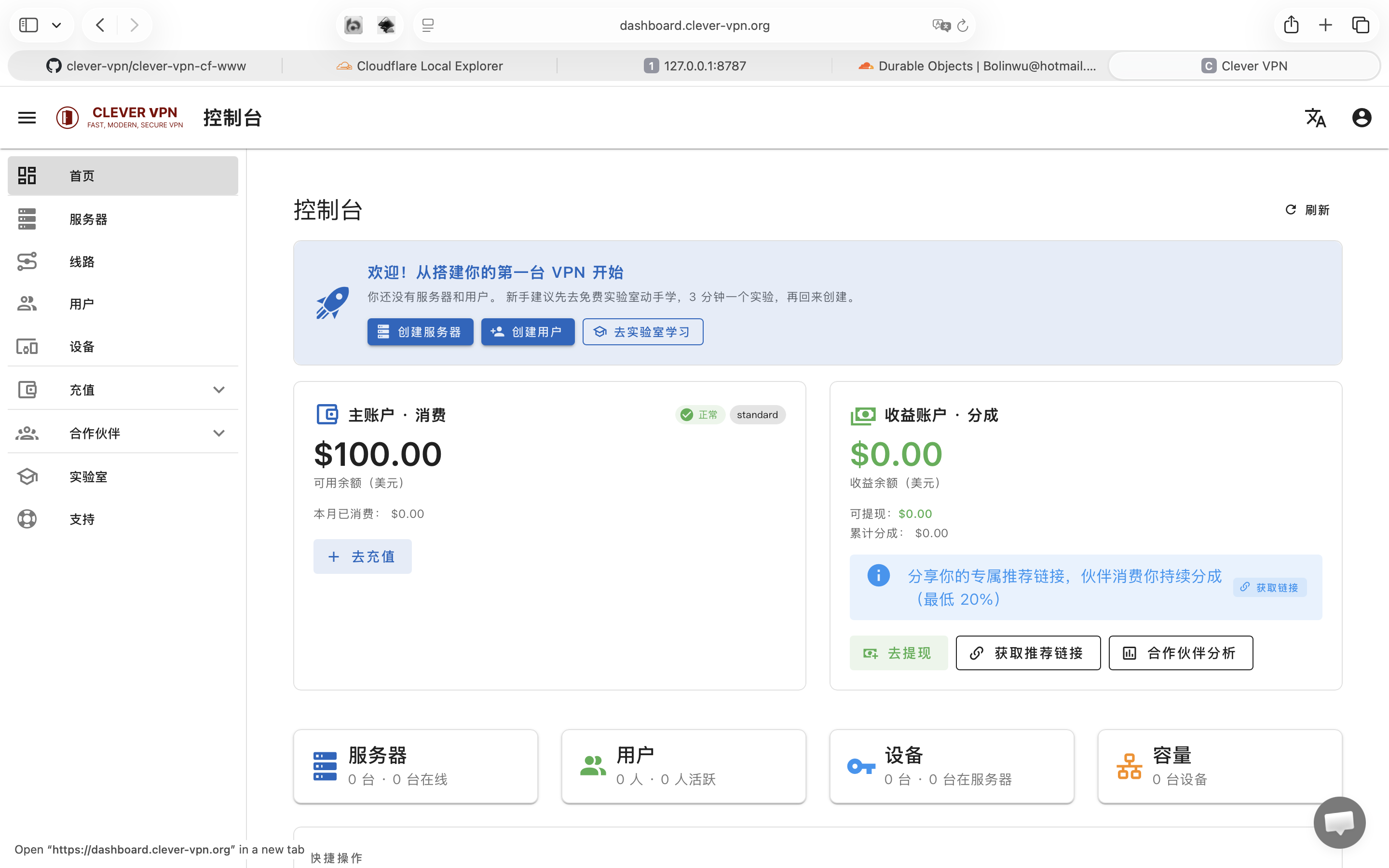
Task: Click 去充值 button
Action: pos(362,556)
